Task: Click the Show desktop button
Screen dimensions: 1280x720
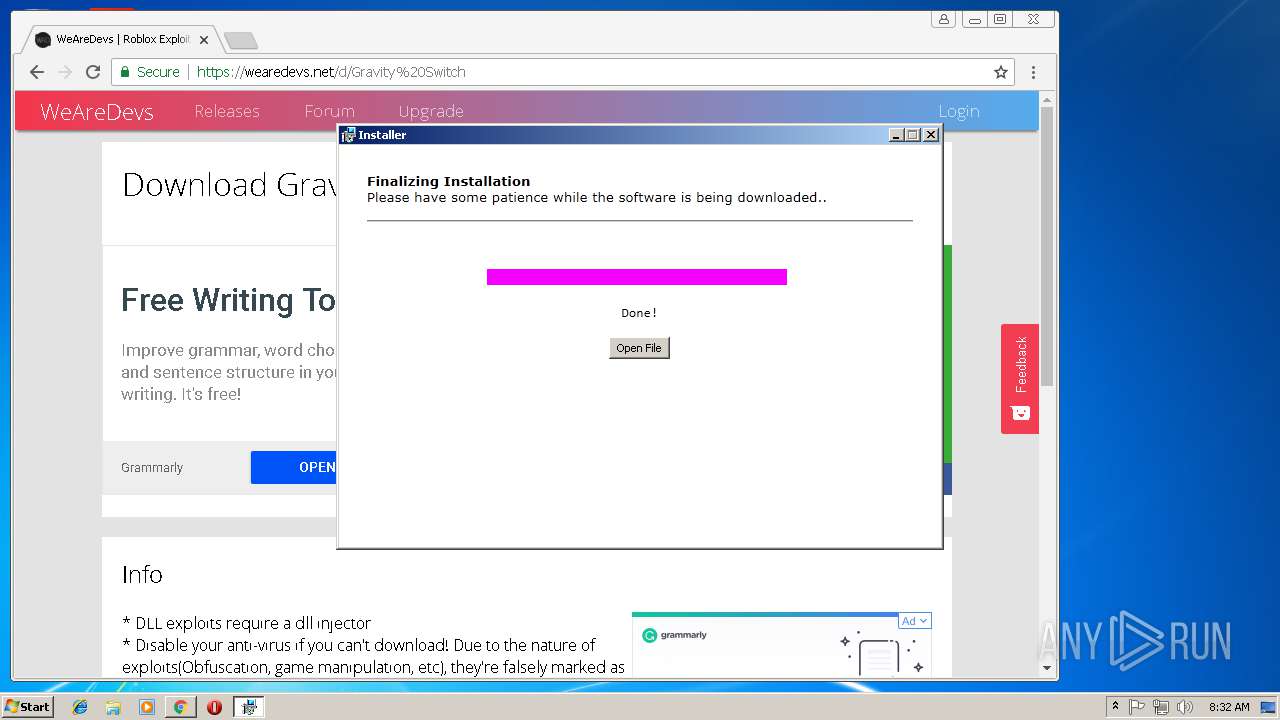Action: [x=1268, y=707]
